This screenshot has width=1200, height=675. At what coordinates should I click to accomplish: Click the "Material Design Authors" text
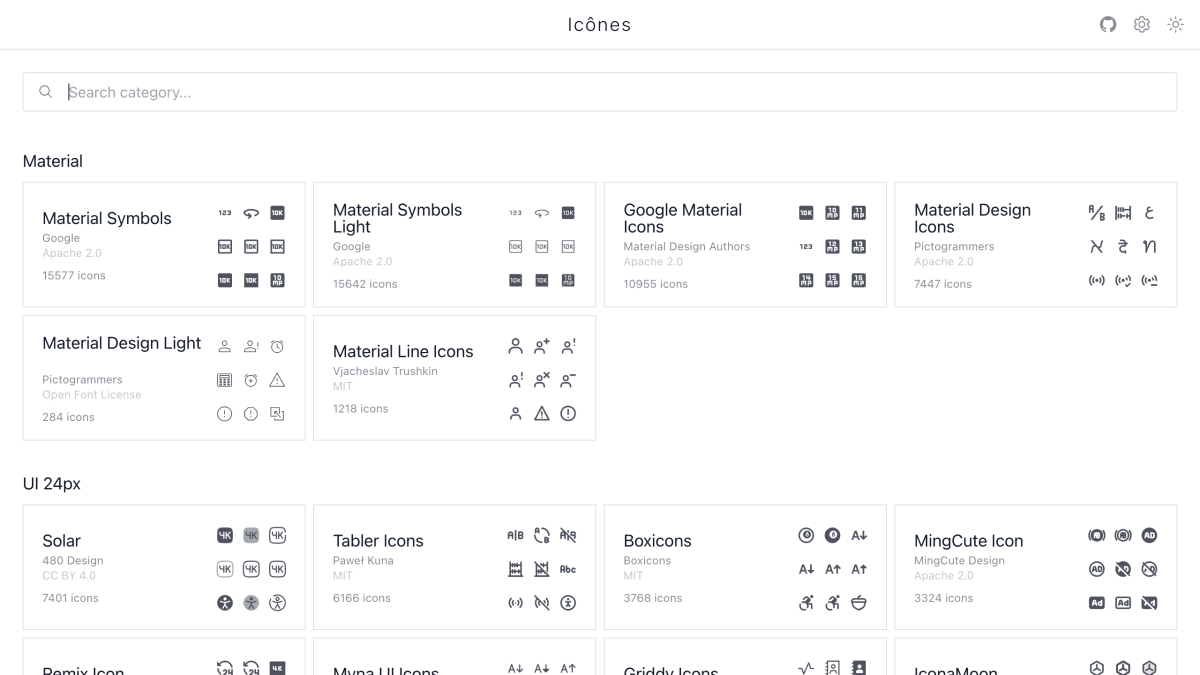coord(687,246)
